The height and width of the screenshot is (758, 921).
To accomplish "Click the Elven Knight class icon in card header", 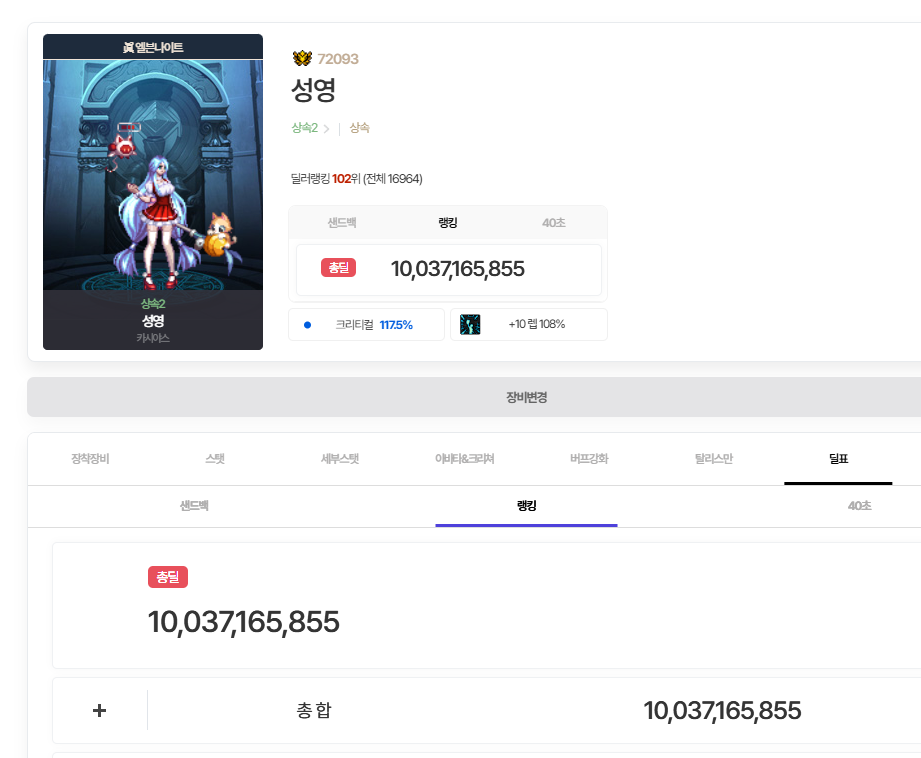I will tap(128, 47).
